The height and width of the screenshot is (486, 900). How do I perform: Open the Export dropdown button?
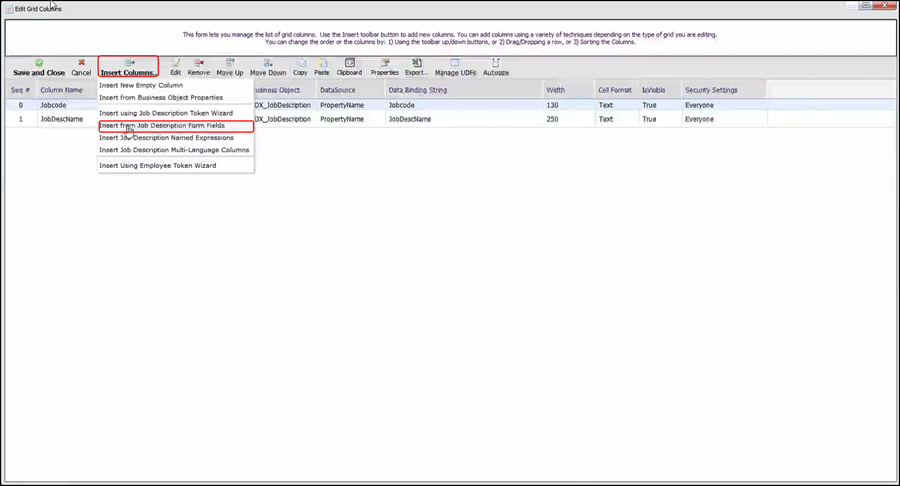click(416, 67)
